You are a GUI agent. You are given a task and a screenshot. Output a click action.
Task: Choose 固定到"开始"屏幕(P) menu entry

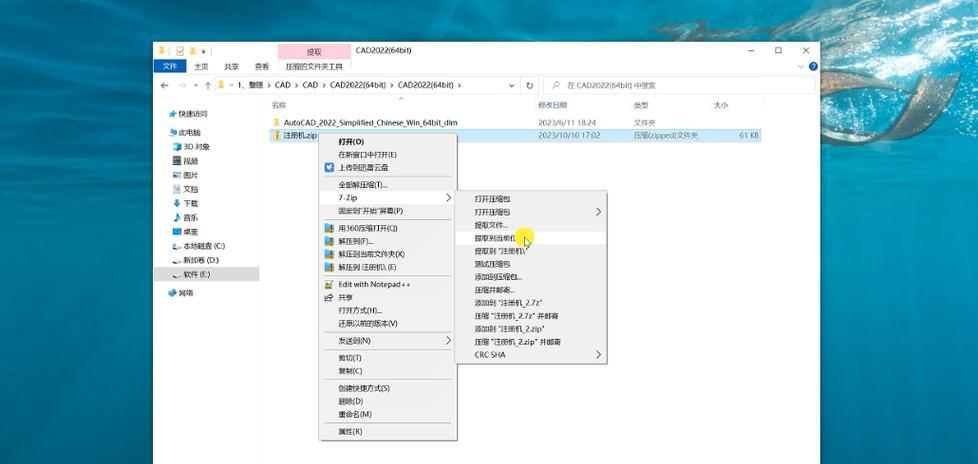[x=370, y=211]
